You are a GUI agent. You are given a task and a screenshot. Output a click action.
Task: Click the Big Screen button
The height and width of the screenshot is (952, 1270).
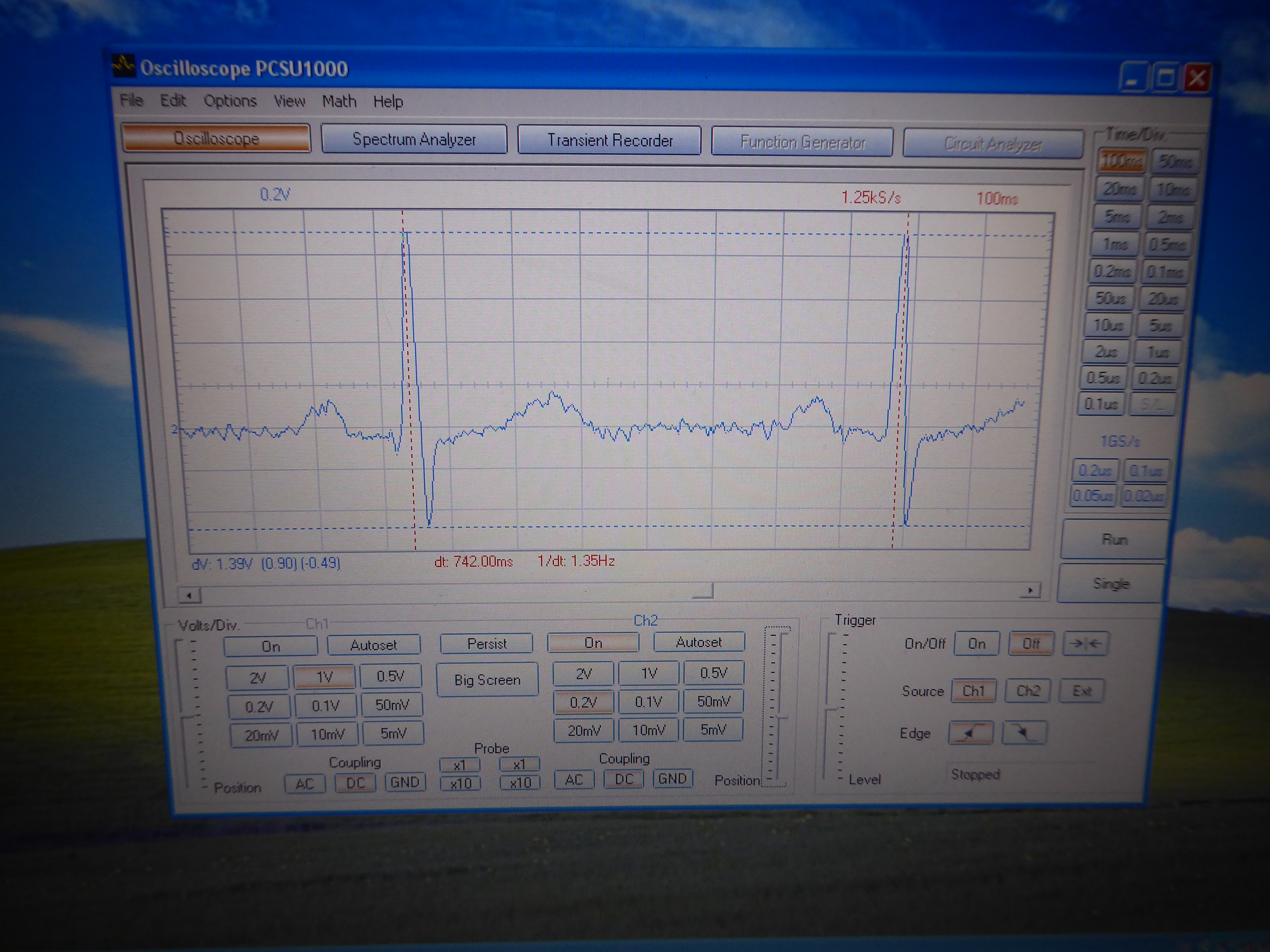point(487,680)
